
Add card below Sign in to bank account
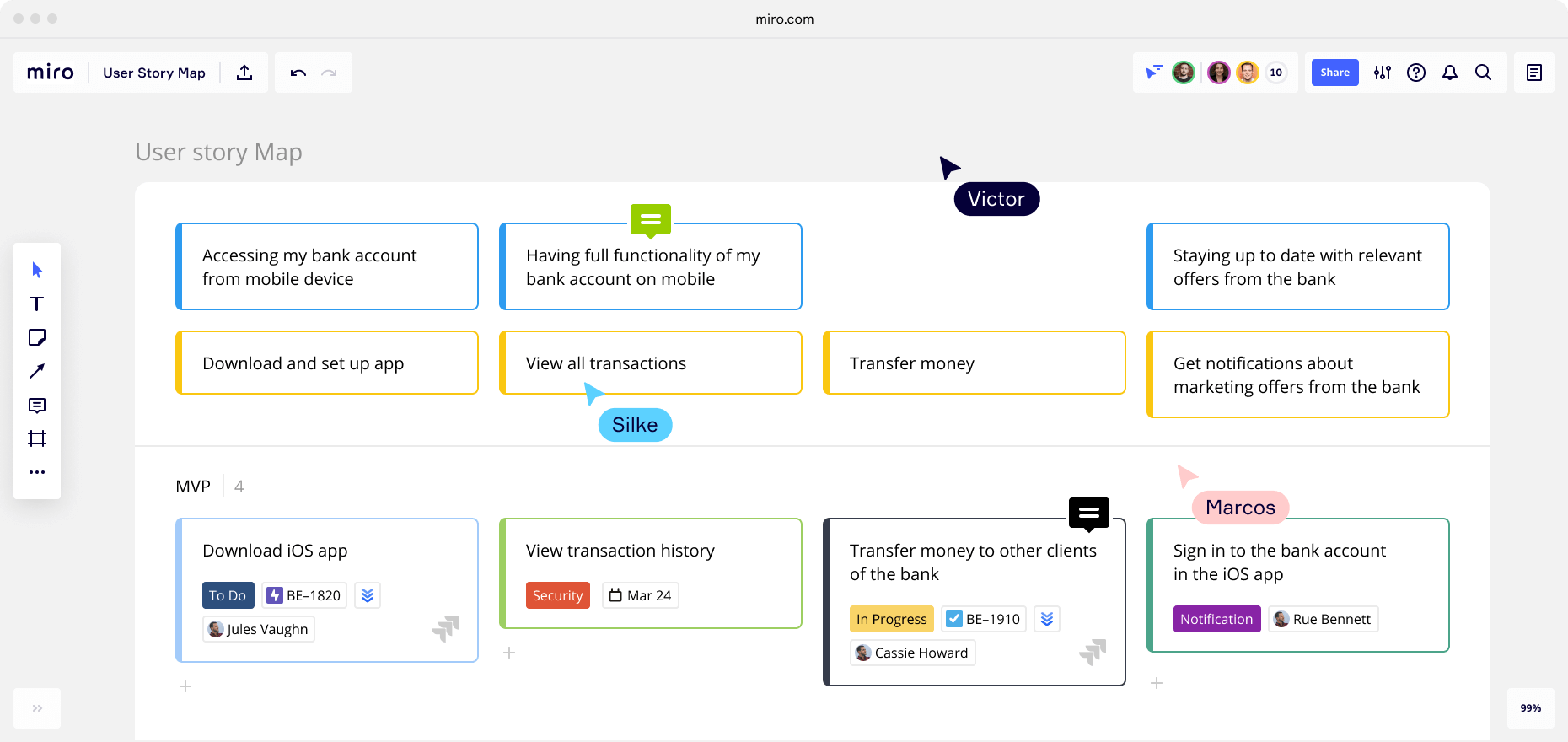[1157, 683]
